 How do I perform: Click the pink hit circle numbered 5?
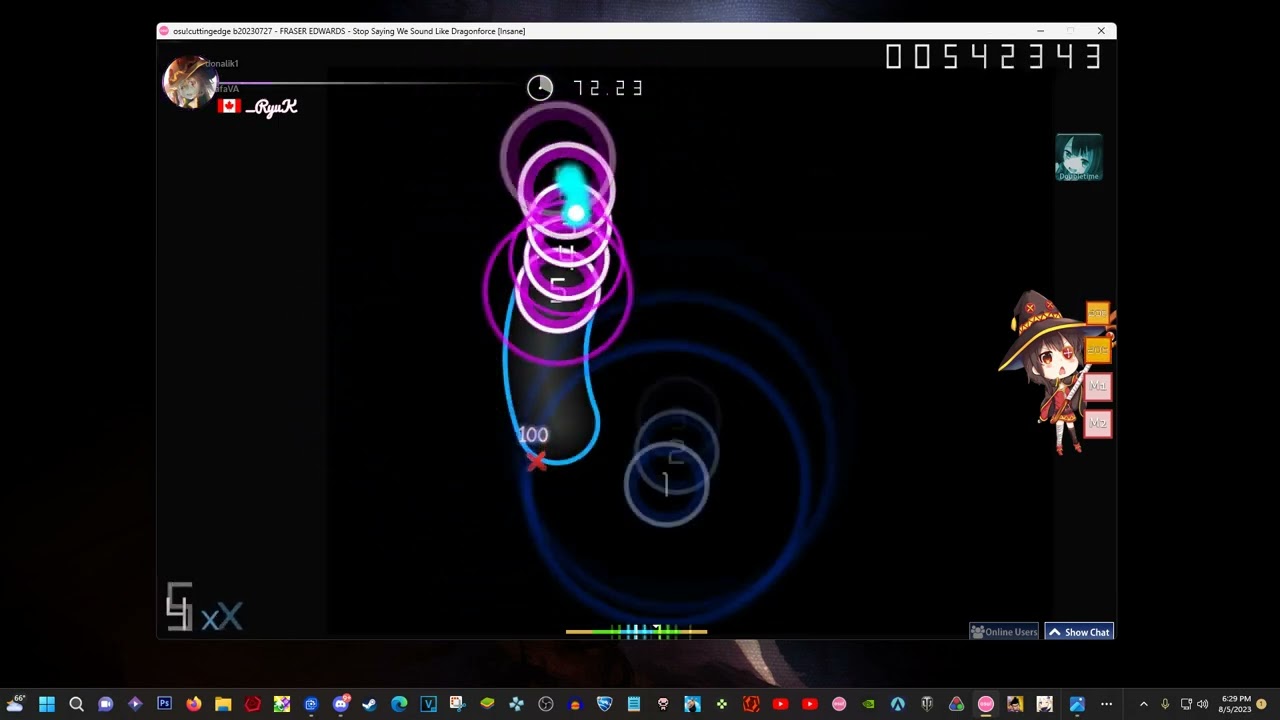[558, 289]
